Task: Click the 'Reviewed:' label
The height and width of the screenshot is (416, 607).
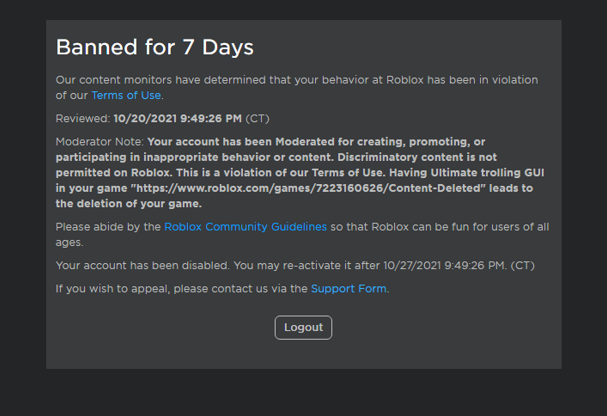Action: pyautogui.click(x=83, y=118)
